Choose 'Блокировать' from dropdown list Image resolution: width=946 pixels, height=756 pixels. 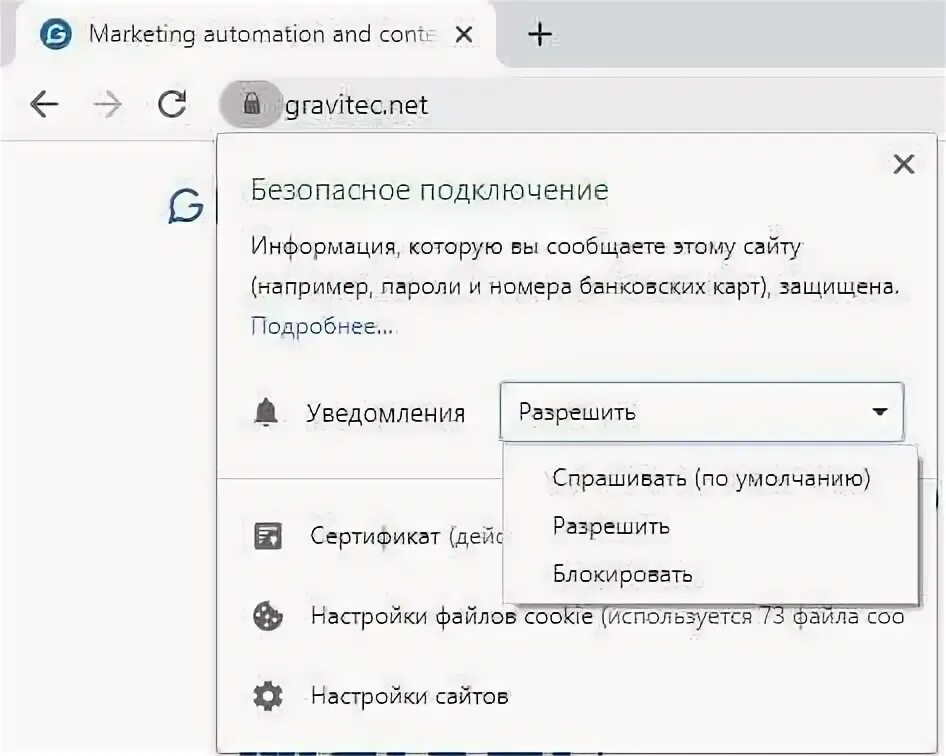pyautogui.click(x=622, y=574)
